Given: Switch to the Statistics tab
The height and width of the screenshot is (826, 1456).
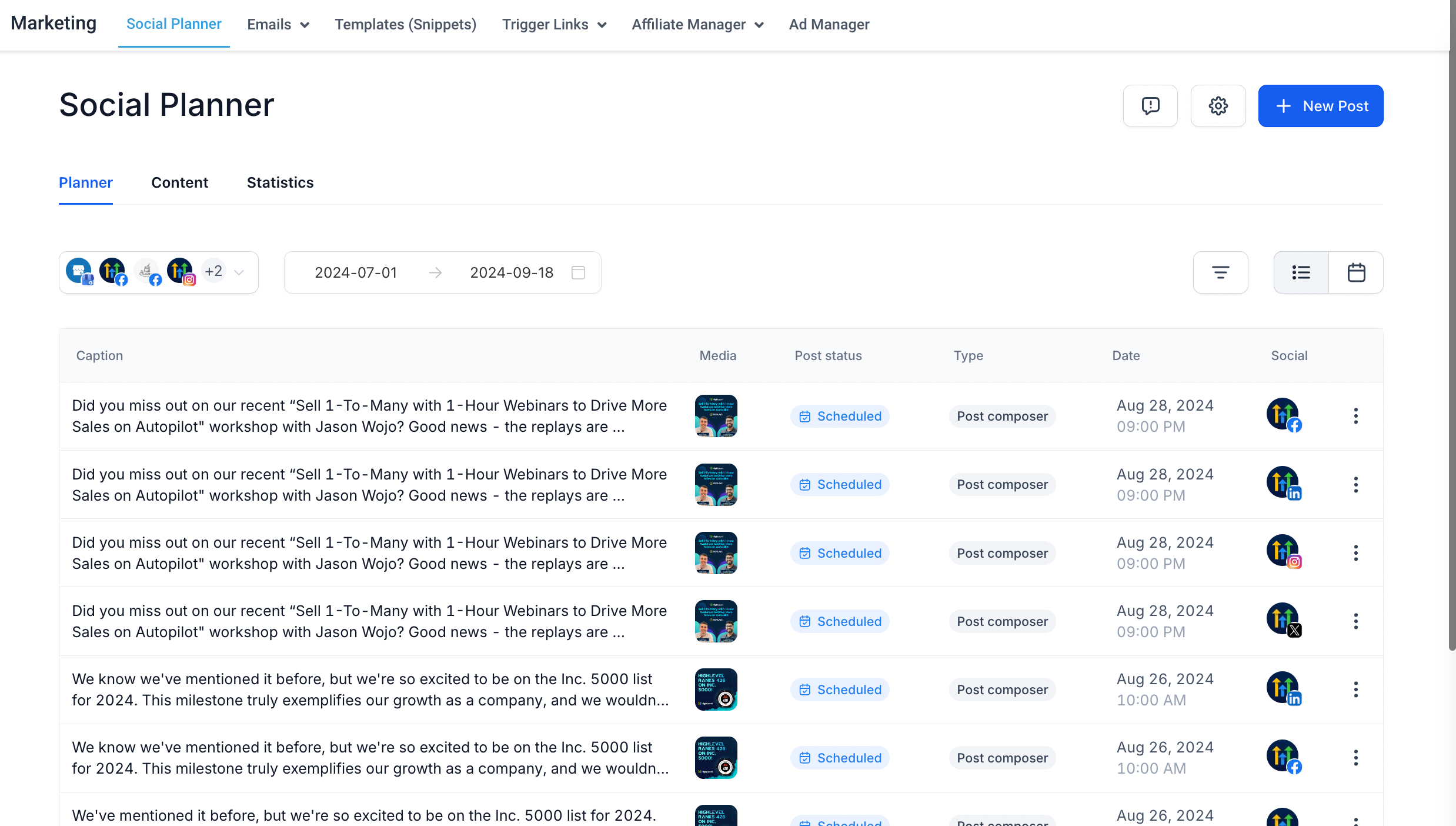Looking at the screenshot, I should [280, 182].
